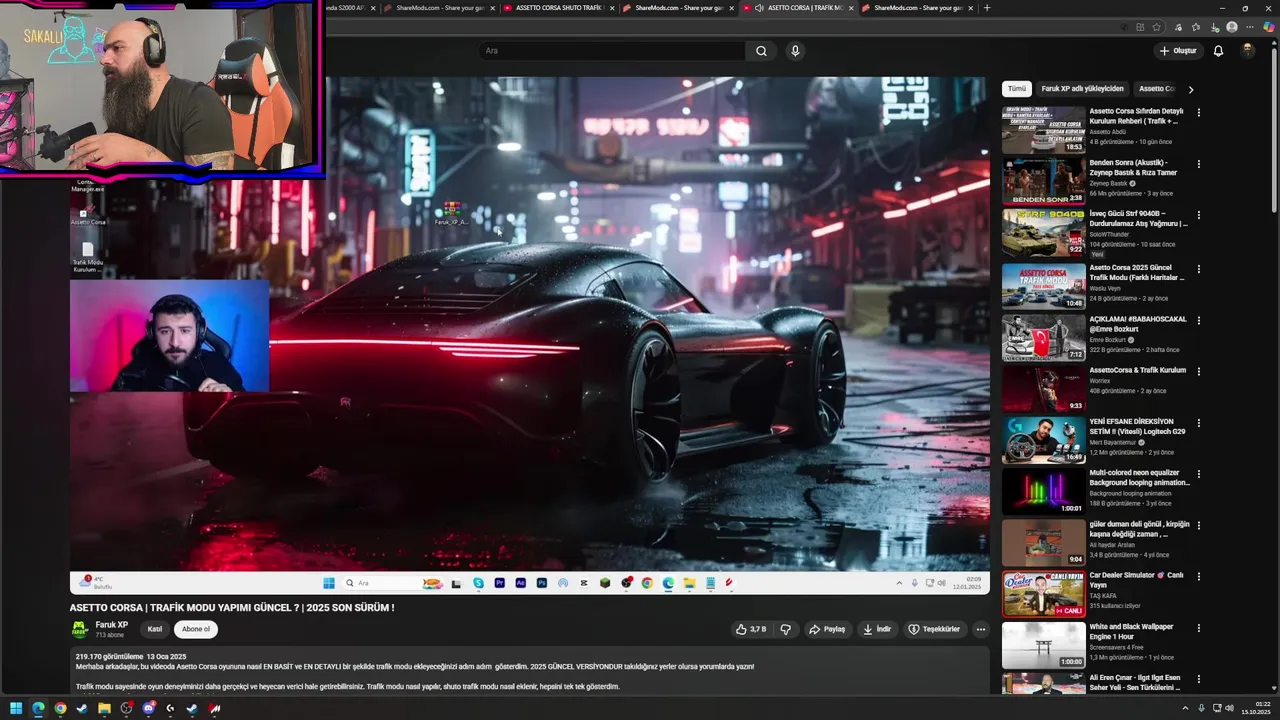Image resolution: width=1280 pixels, height=720 pixels.
Task: Mute audio on playing ASSETTO CORSA tab
Action: [759, 8]
